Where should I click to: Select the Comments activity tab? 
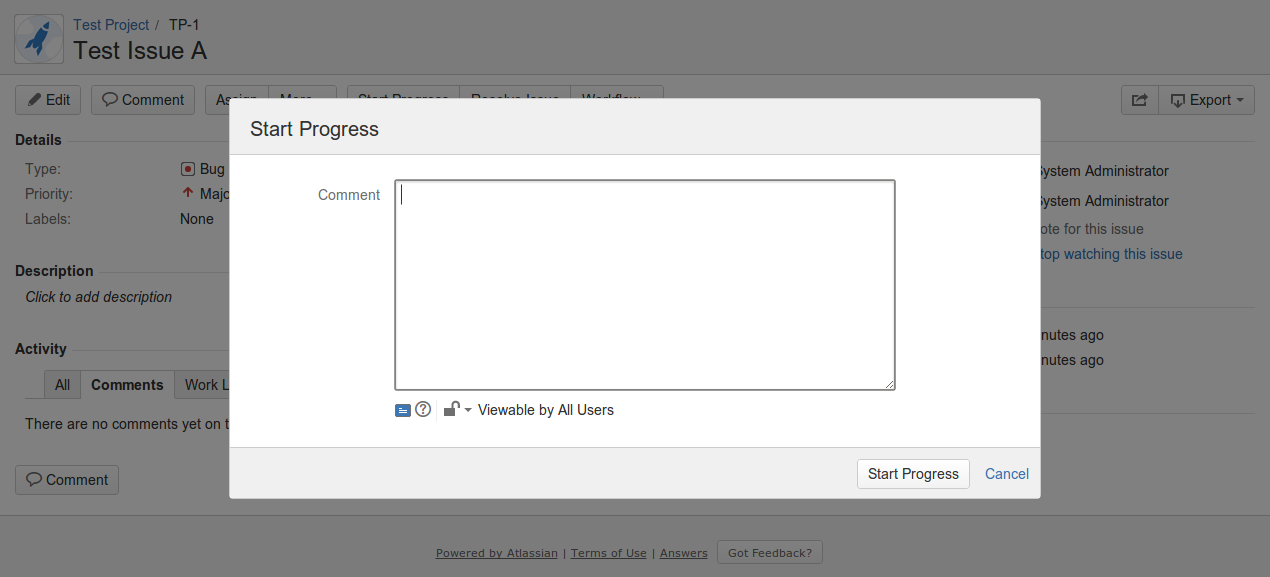[127, 385]
